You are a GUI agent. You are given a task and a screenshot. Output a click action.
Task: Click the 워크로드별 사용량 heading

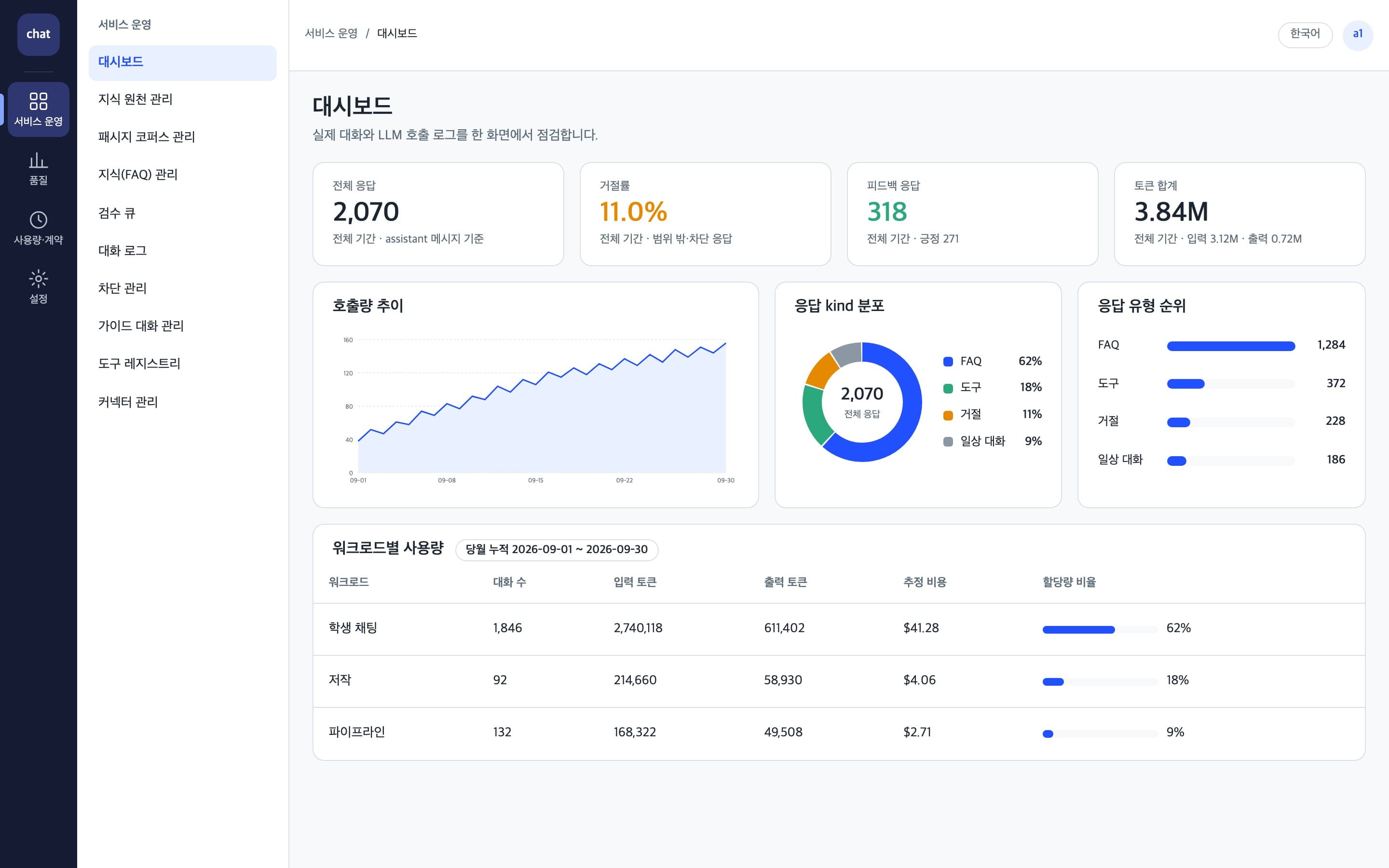388,548
